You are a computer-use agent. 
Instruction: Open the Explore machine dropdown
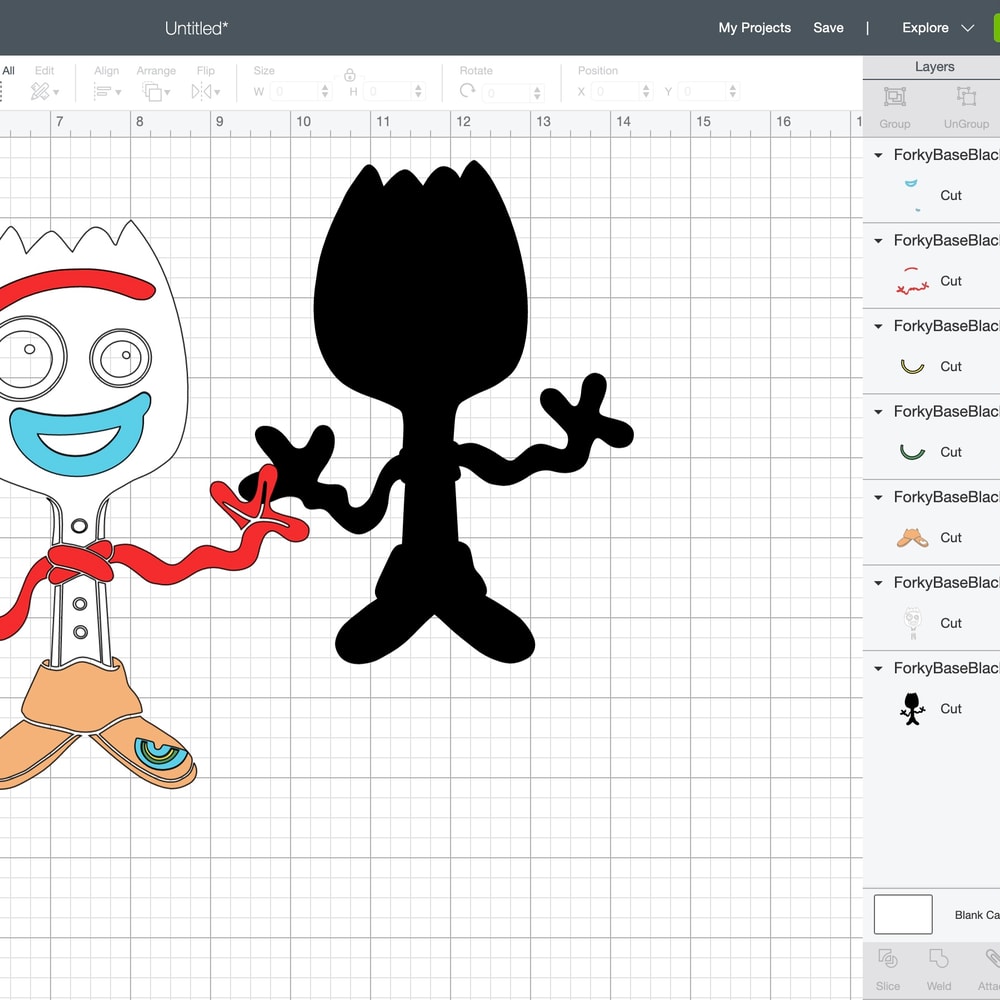click(x=937, y=28)
